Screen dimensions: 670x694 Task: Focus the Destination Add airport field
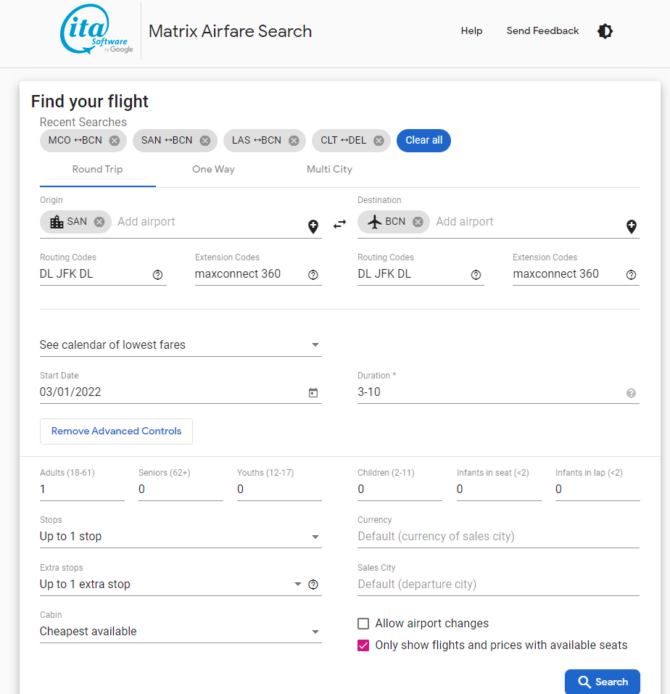528,222
